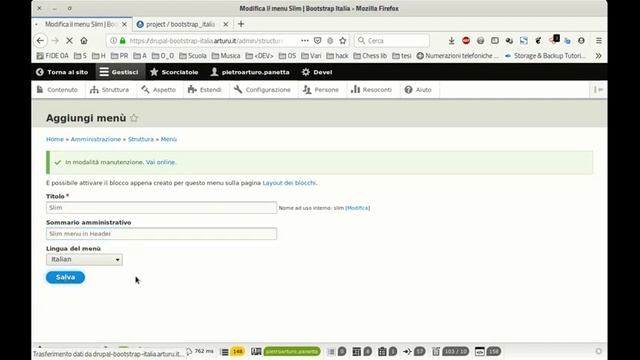Click the 103 / 10 counter in debug bar
This screenshot has width=640, height=360.
[456, 351]
